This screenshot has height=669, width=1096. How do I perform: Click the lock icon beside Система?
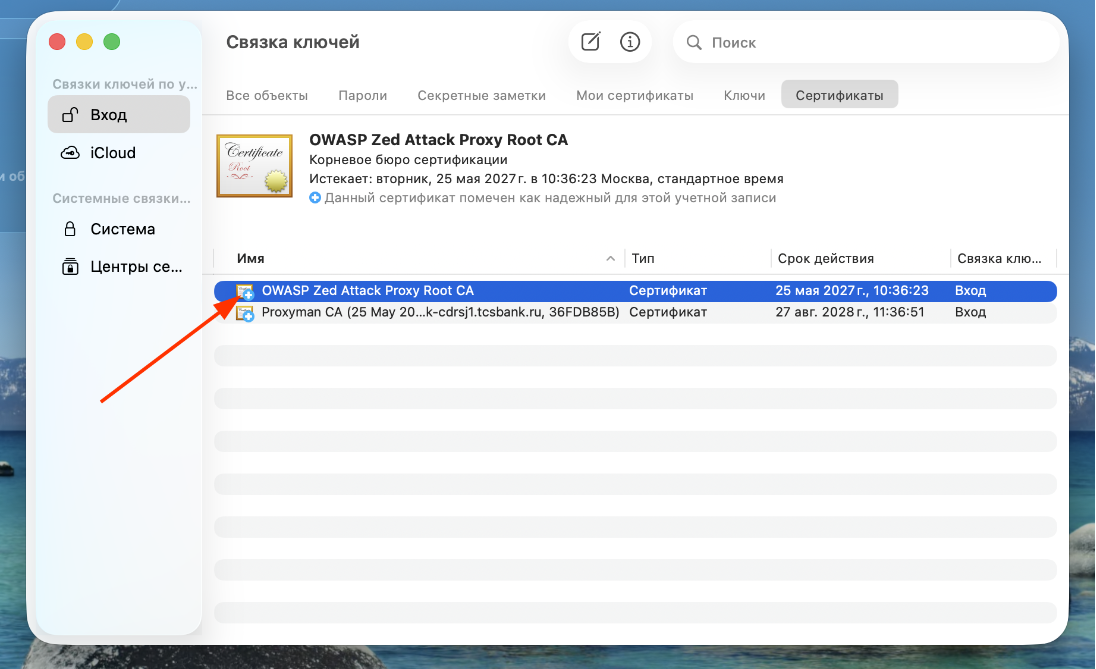click(x=70, y=229)
